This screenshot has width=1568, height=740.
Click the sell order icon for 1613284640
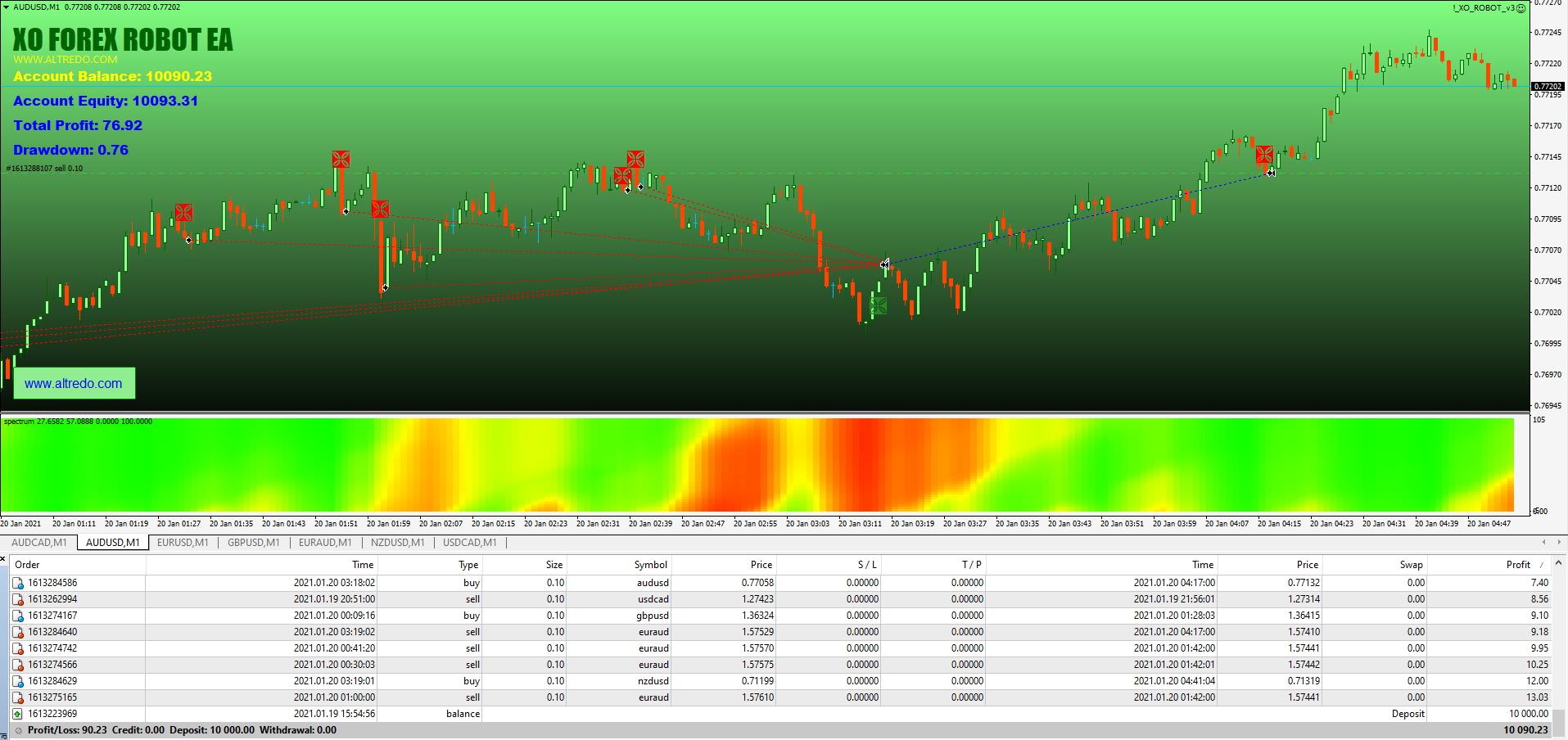coord(18,633)
